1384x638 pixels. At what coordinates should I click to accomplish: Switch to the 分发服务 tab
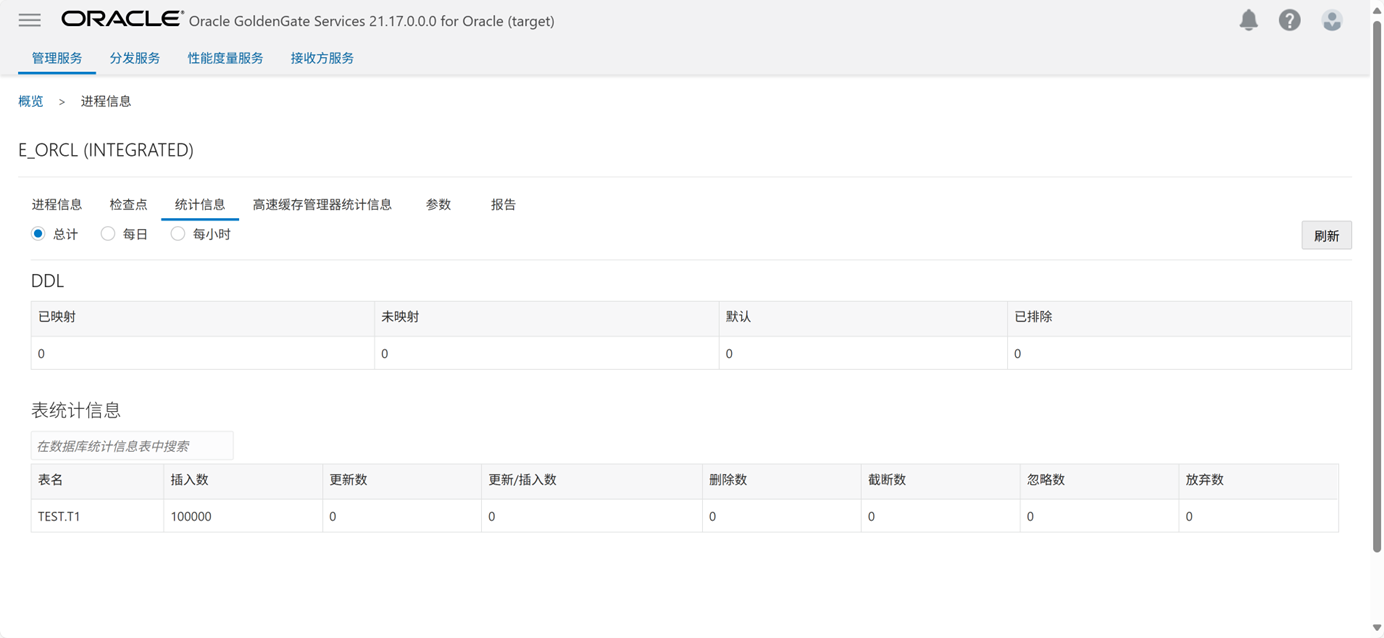[135, 58]
